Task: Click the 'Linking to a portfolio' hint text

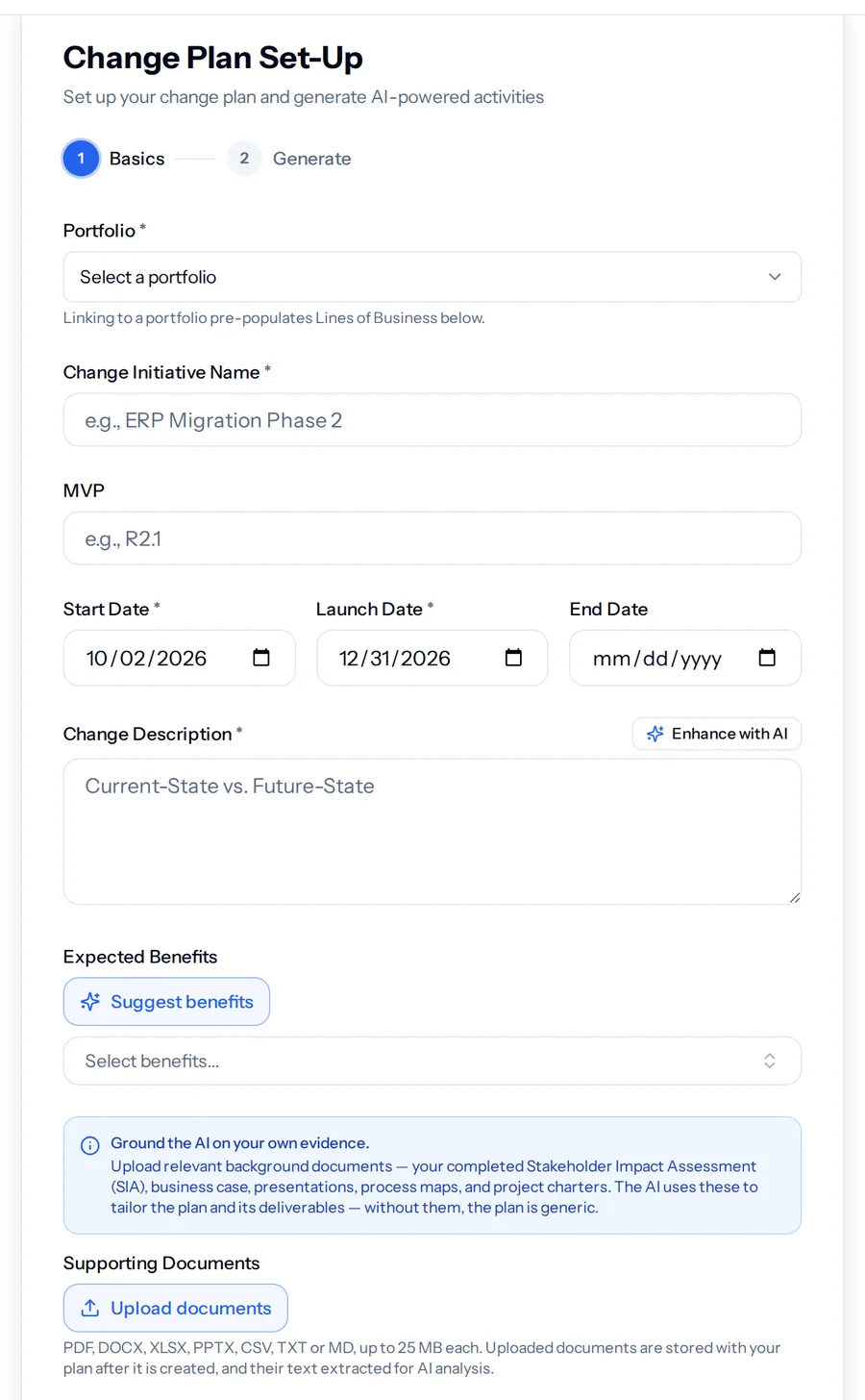Action: (x=274, y=318)
